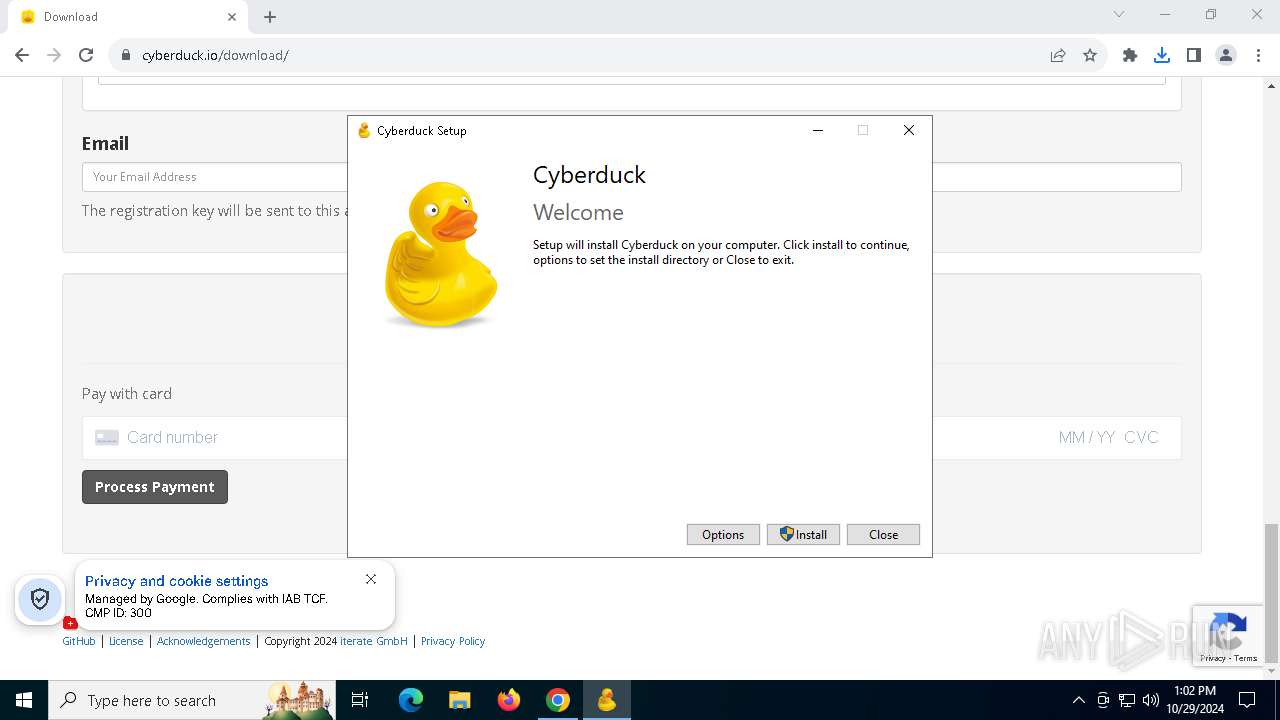Open the GitHub footer link
Image resolution: width=1280 pixels, height=720 pixels.
(79, 641)
